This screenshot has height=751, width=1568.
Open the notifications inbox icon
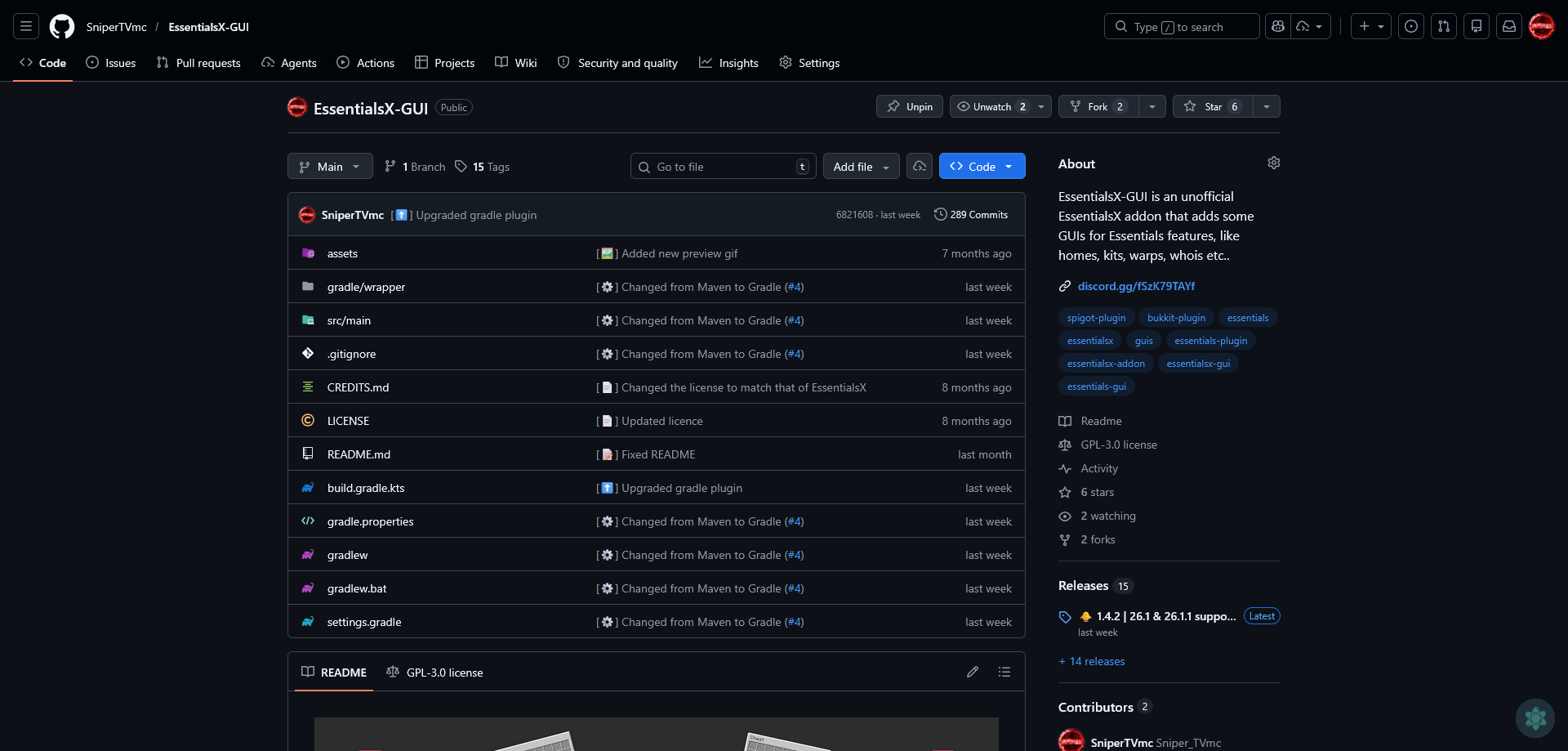pos(1509,26)
